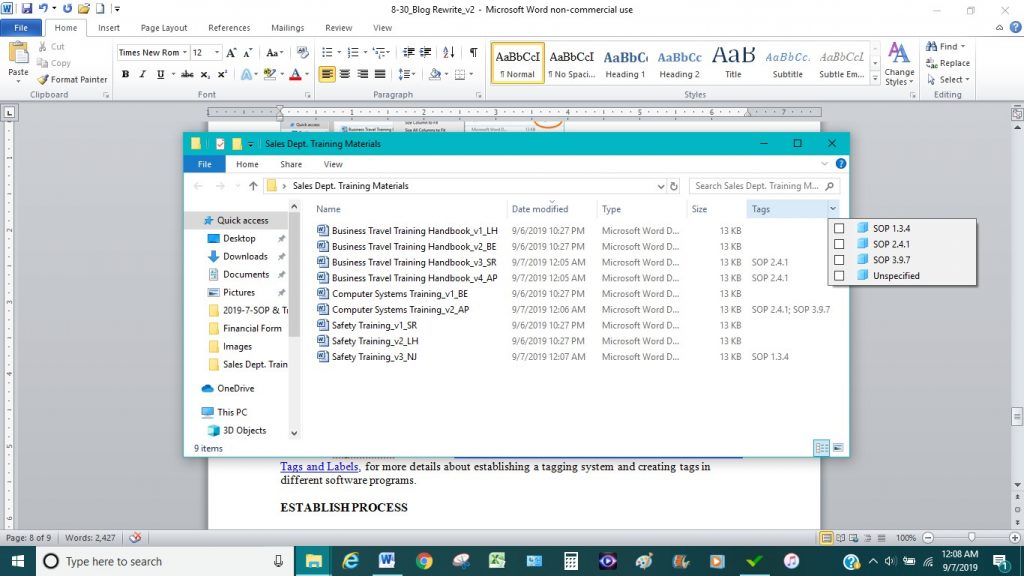Check the SOP 2.4.1 tag filter
Image resolution: width=1024 pixels, height=576 pixels.
tap(839, 244)
